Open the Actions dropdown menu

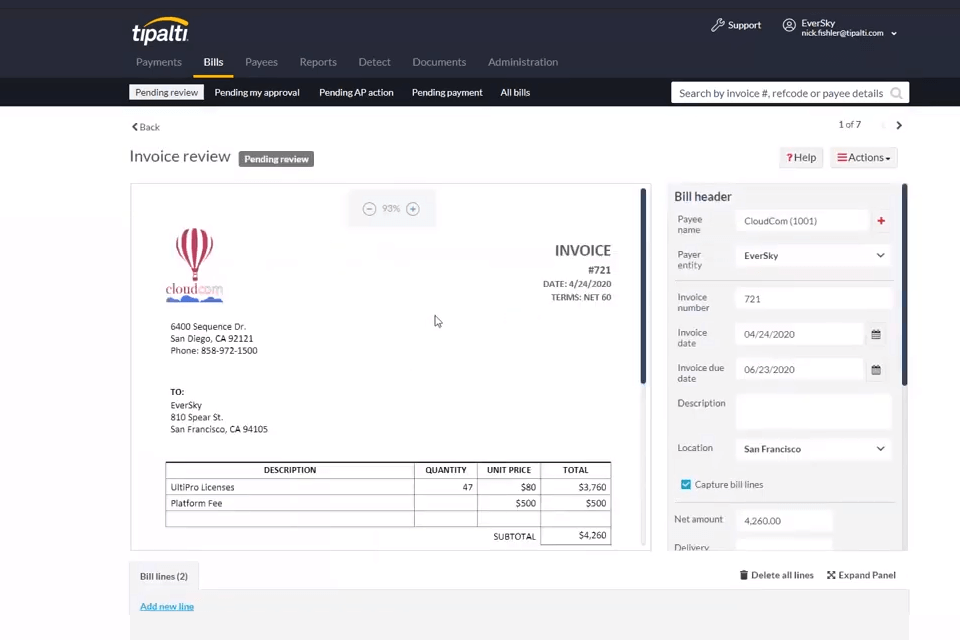(x=863, y=158)
